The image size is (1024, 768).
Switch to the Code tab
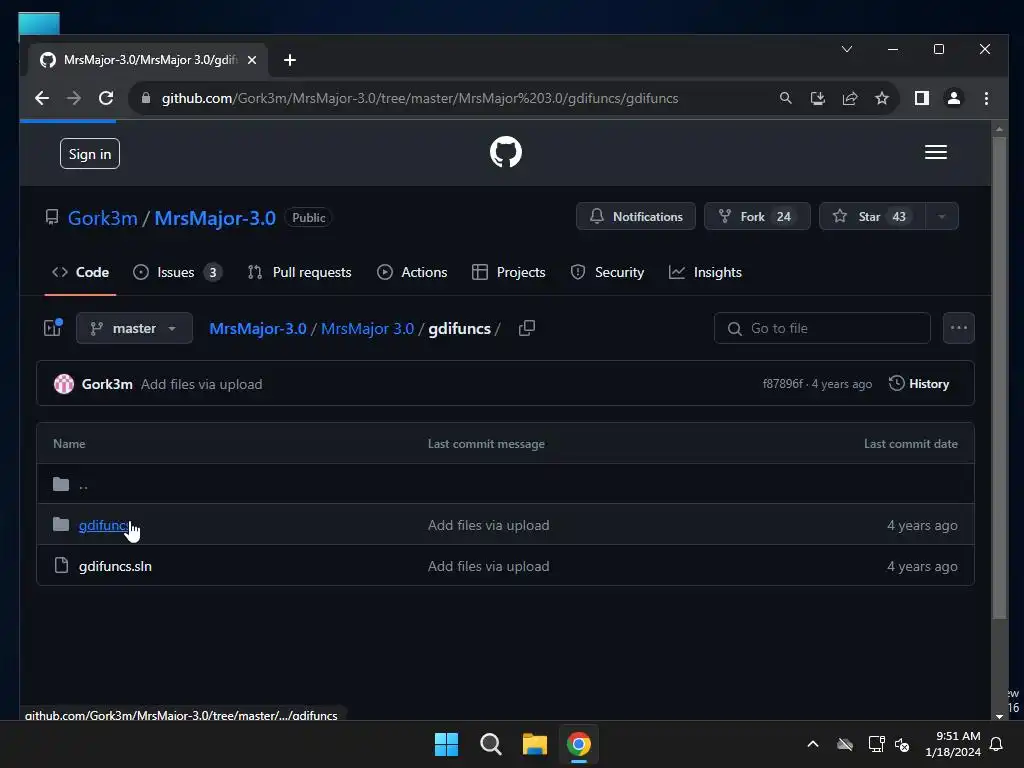(80, 272)
